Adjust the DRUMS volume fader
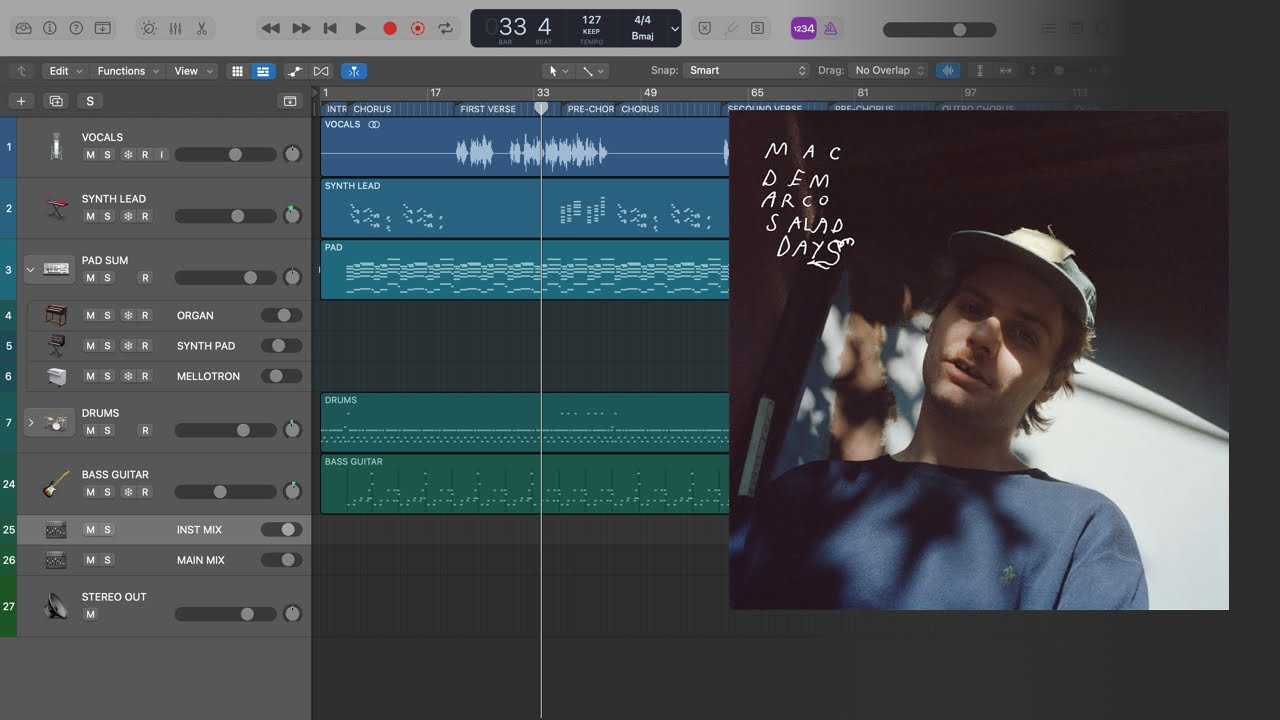Image resolution: width=1280 pixels, height=720 pixels. click(226, 430)
